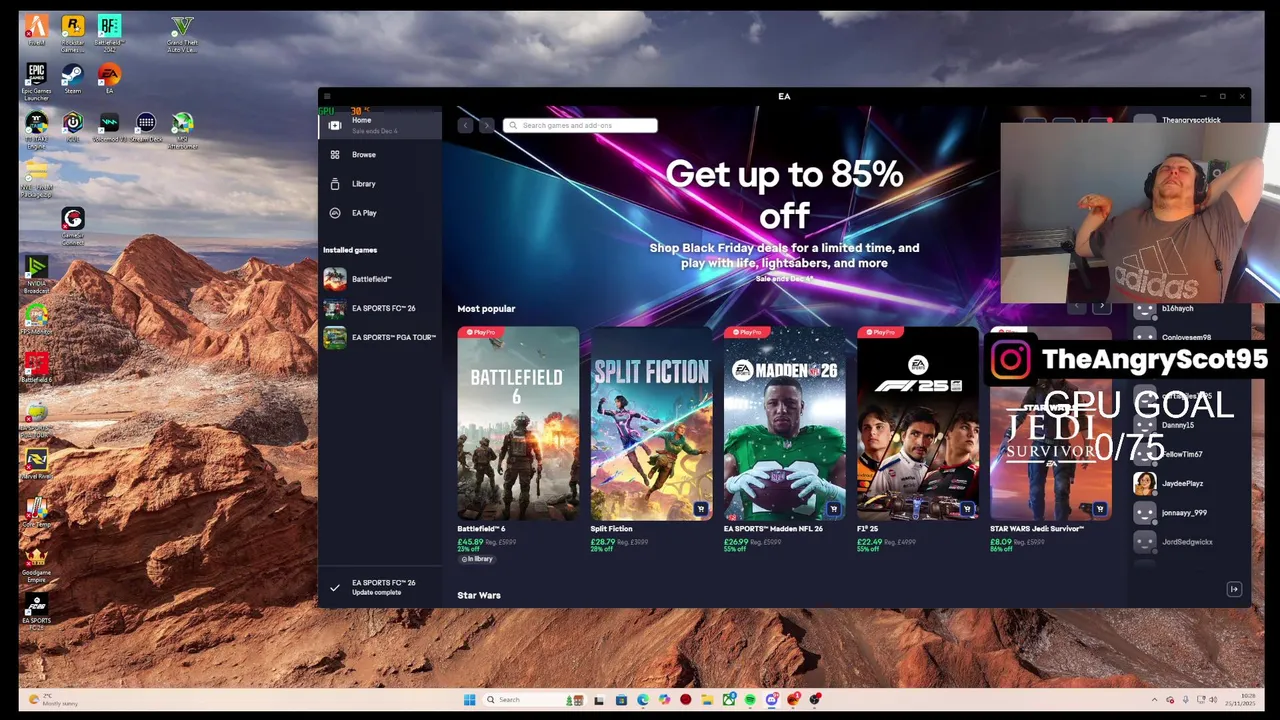Open EA Play in the sidebar
1280x720 pixels.
380,213
